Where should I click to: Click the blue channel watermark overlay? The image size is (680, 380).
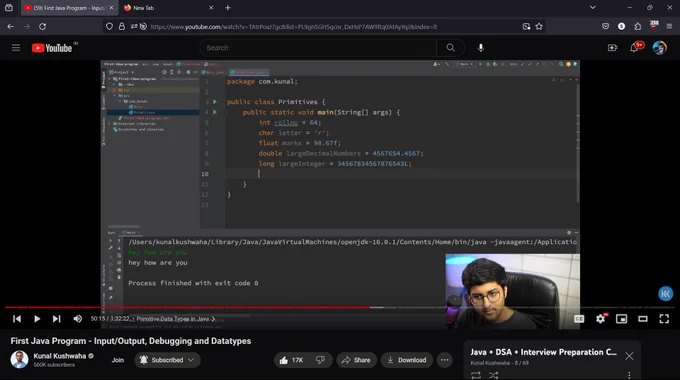(x=666, y=294)
